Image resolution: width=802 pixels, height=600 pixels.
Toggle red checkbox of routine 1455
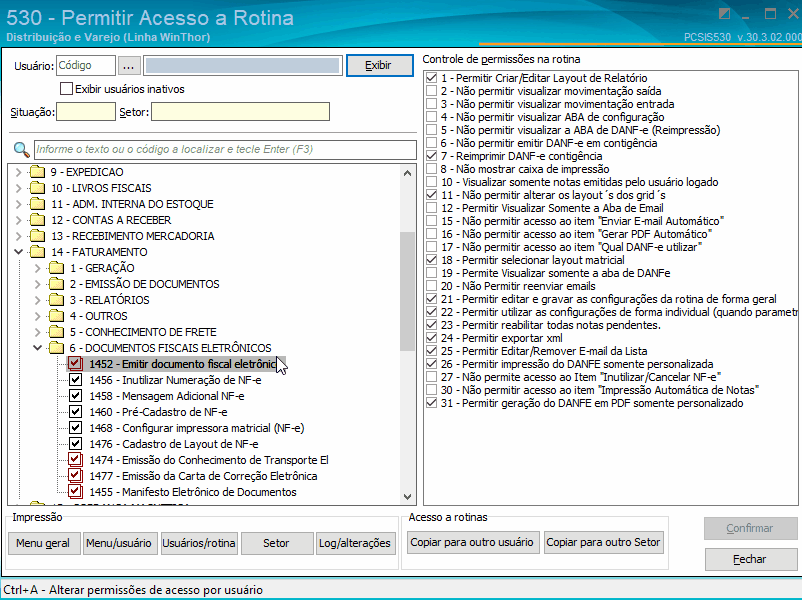click(75, 492)
